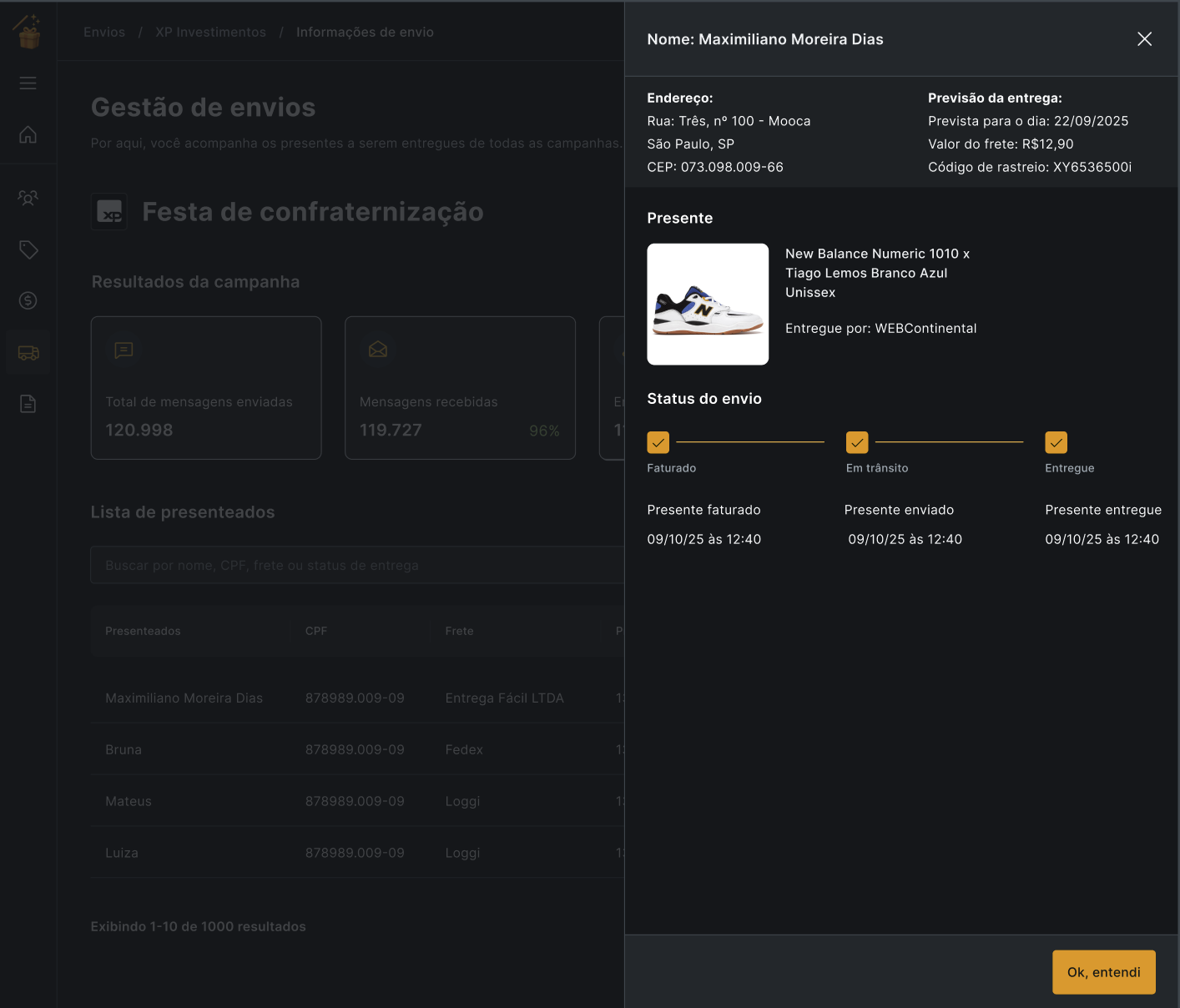
Task: Click Rua: Três, nº 100 - Mooca address
Action: pyautogui.click(x=729, y=121)
